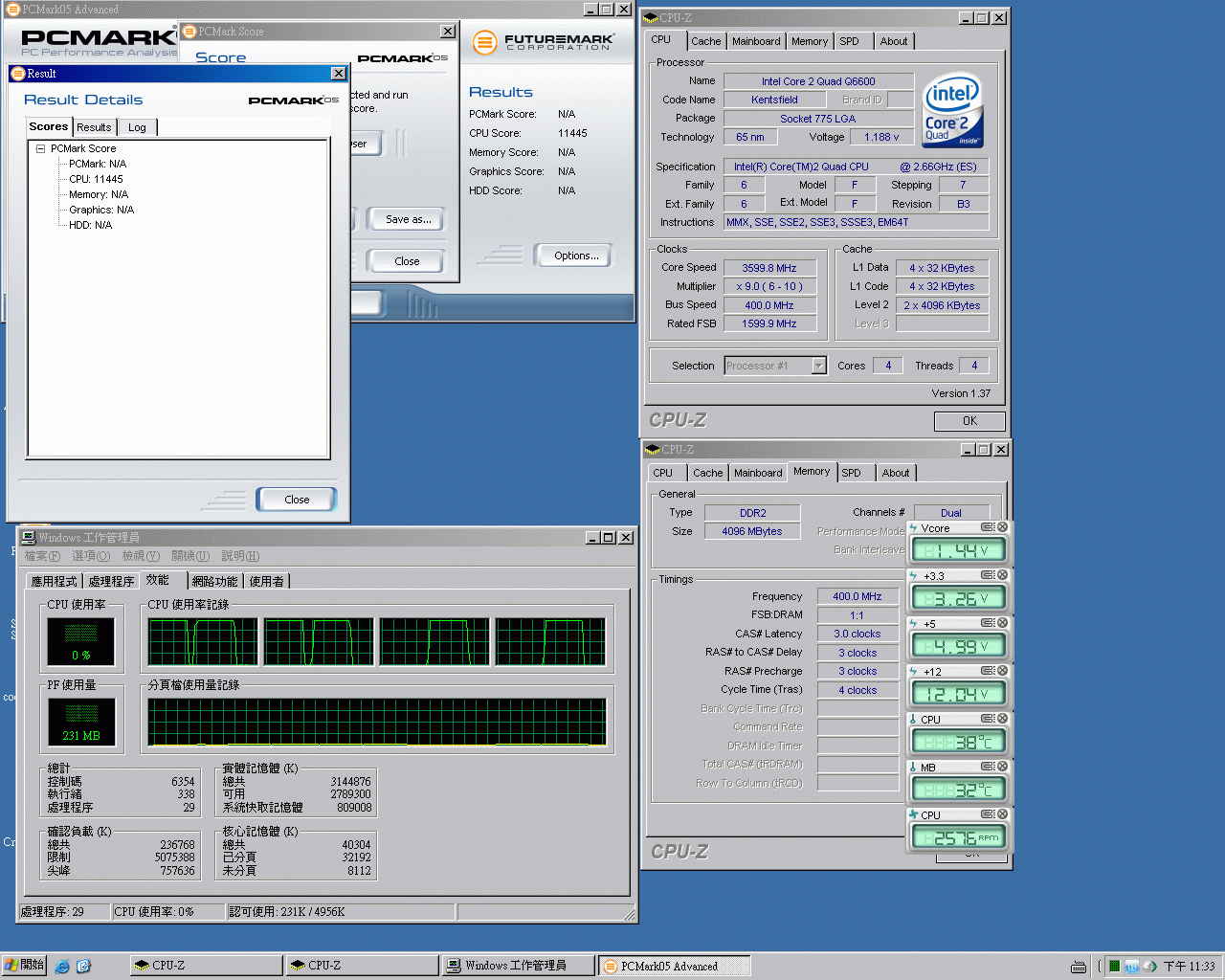1225x980 pixels.
Task: Open the 處理程序 tab in Task Manager
Action: pyautogui.click(x=111, y=581)
